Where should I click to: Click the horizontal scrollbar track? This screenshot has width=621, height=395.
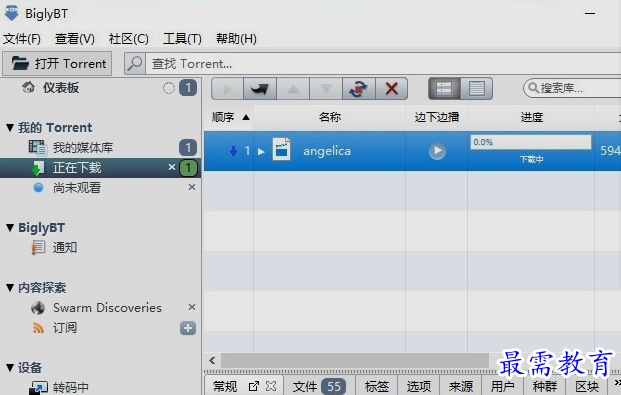(354, 361)
